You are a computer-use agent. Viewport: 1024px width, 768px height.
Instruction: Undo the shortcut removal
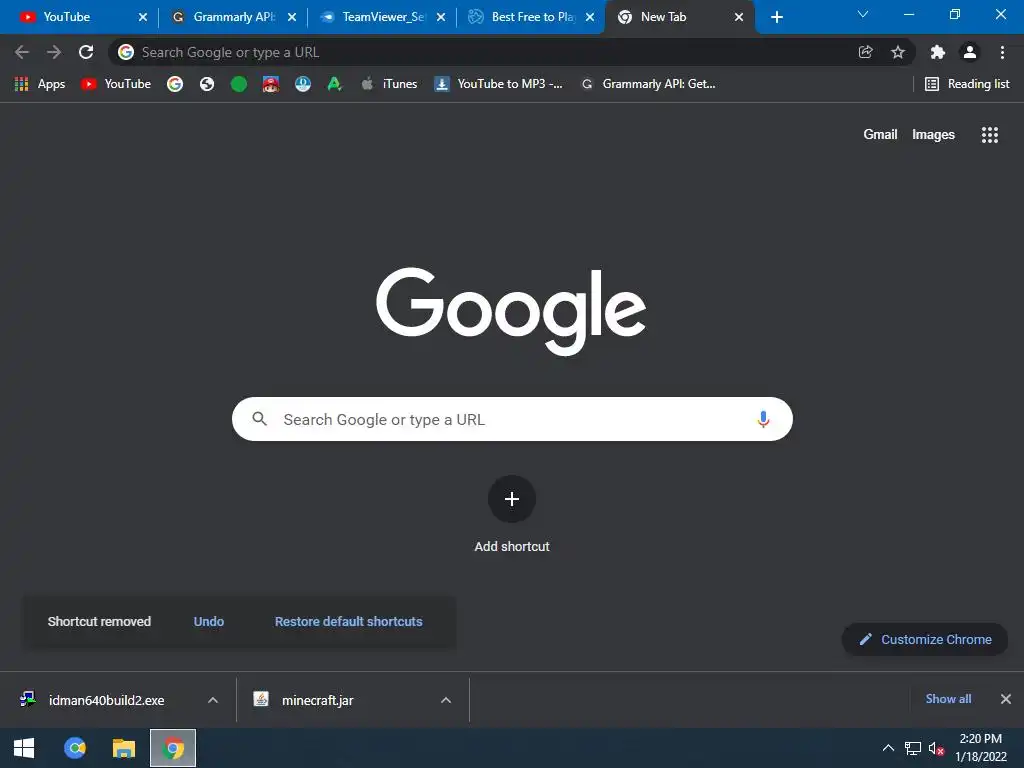209,622
